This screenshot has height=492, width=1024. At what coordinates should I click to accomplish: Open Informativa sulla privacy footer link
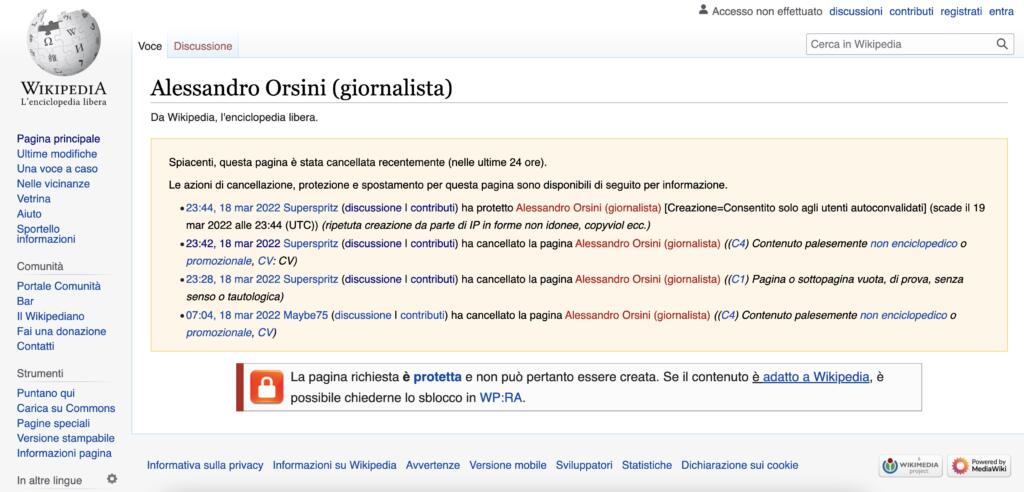pyautogui.click(x=205, y=465)
